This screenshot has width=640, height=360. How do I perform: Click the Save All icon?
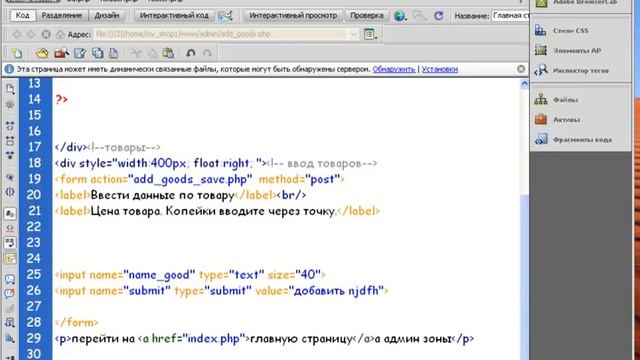tap(98, 53)
